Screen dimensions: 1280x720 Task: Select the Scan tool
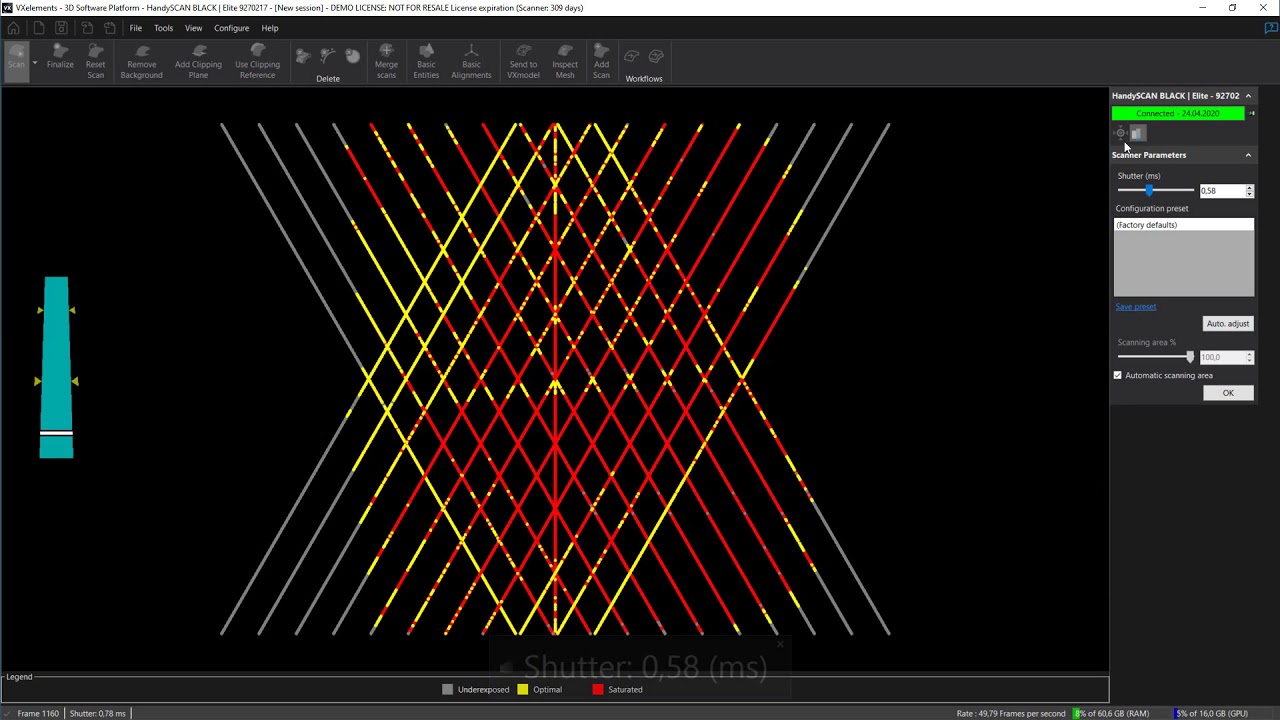(16, 60)
